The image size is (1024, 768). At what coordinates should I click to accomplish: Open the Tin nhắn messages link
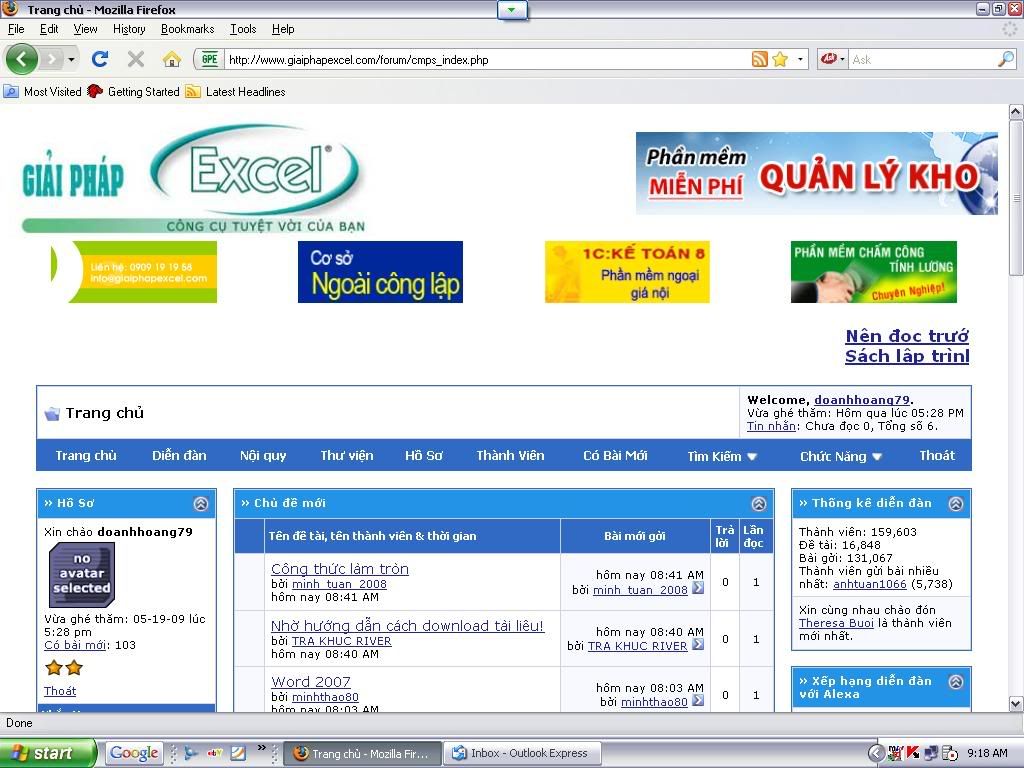click(x=771, y=426)
